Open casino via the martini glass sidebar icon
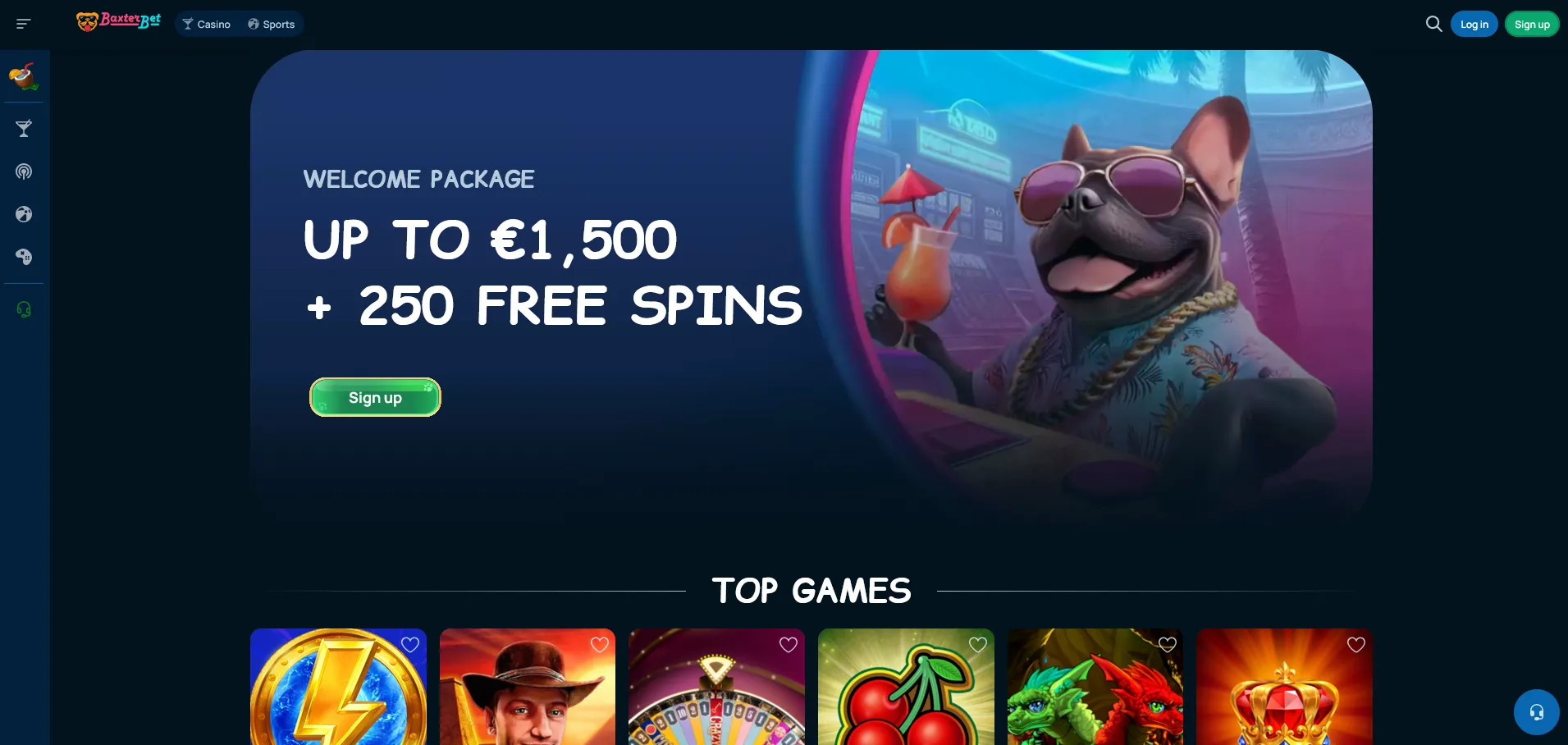The height and width of the screenshot is (745, 1568). click(x=24, y=129)
